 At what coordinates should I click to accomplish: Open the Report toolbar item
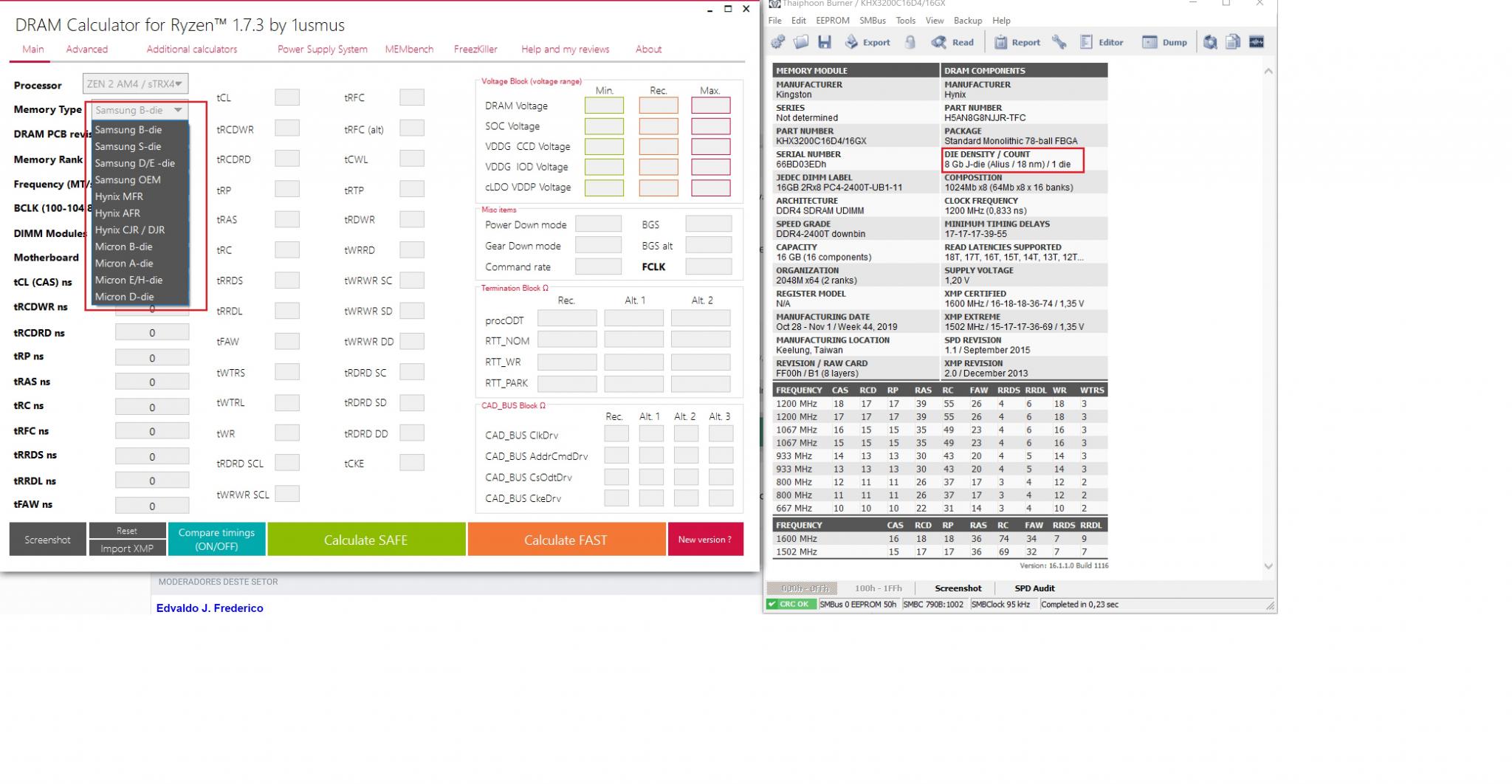[x=1017, y=42]
